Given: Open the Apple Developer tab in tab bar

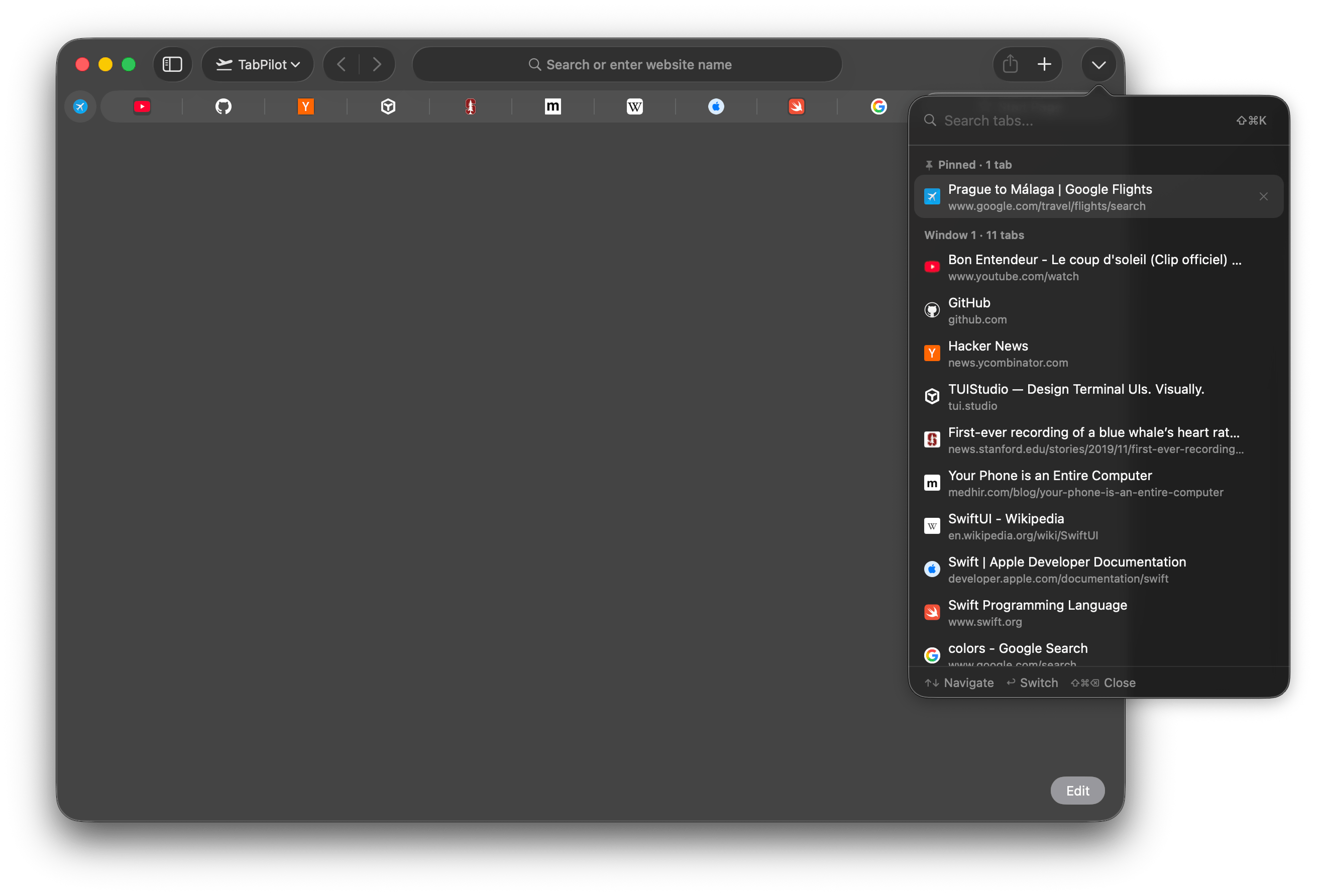Looking at the screenshot, I should click(x=716, y=106).
